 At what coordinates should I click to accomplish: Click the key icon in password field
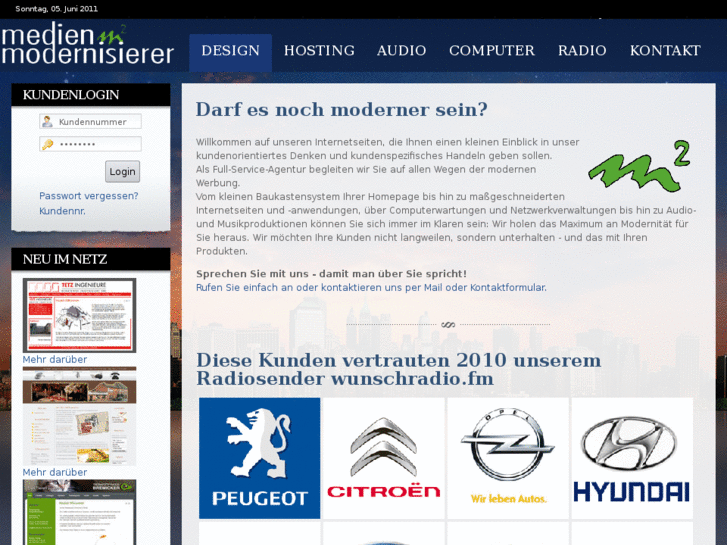pyautogui.click(x=47, y=144)
